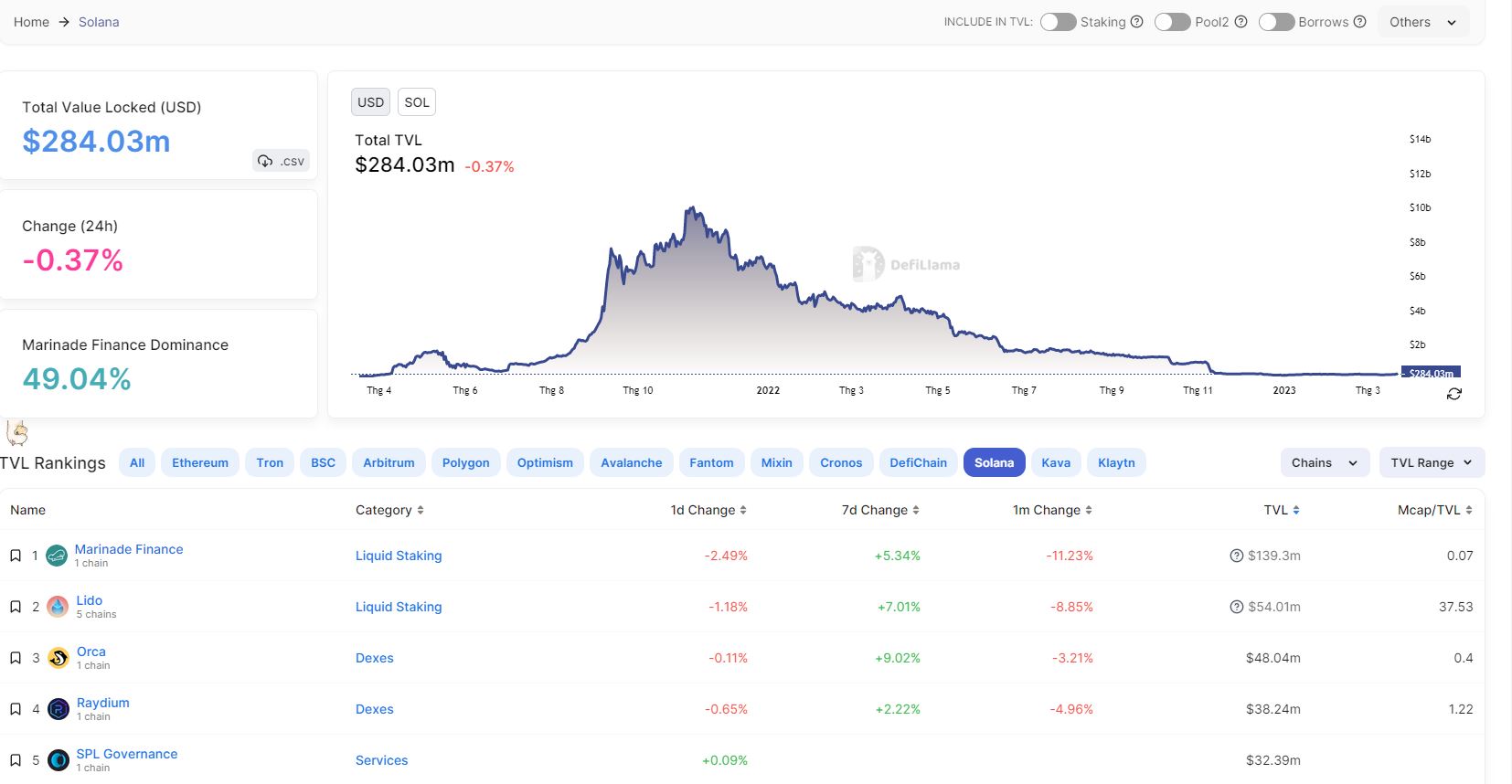Download TVL data as .csv

pyautogui.click(x=281, y=161)
